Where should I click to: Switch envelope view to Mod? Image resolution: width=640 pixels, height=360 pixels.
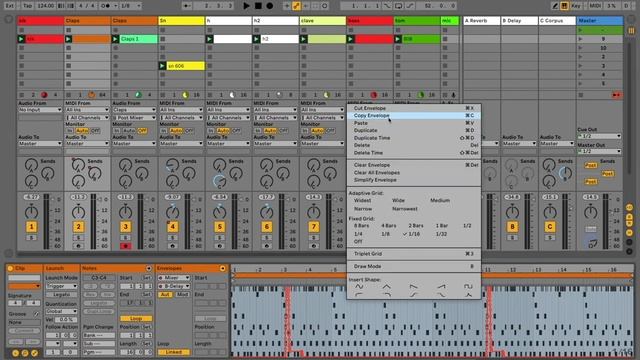pyautogui.click(x=182, y=294)
